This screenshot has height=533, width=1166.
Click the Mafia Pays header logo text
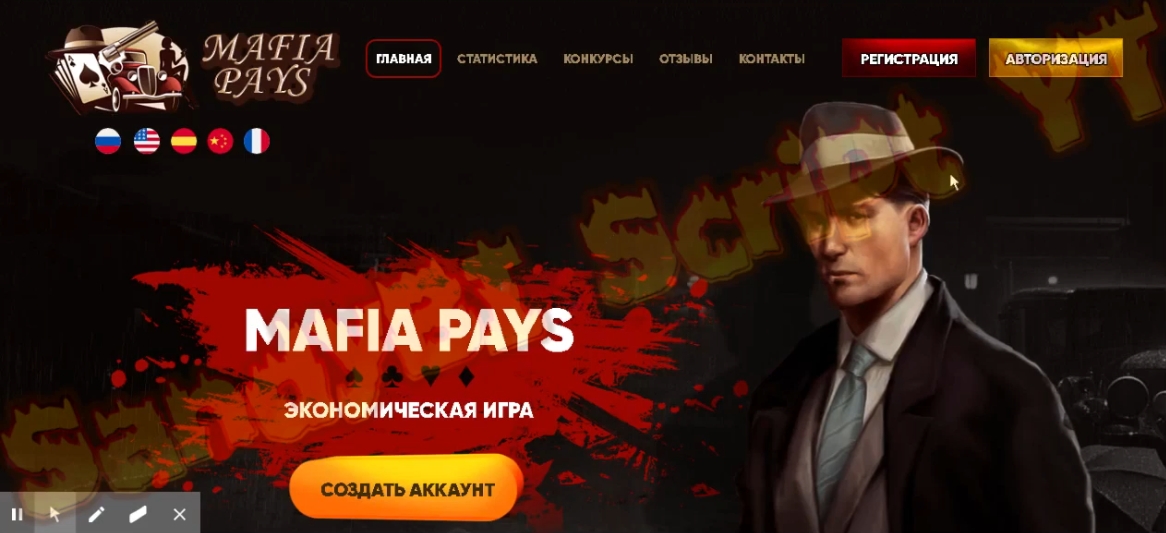coord(268,65)
